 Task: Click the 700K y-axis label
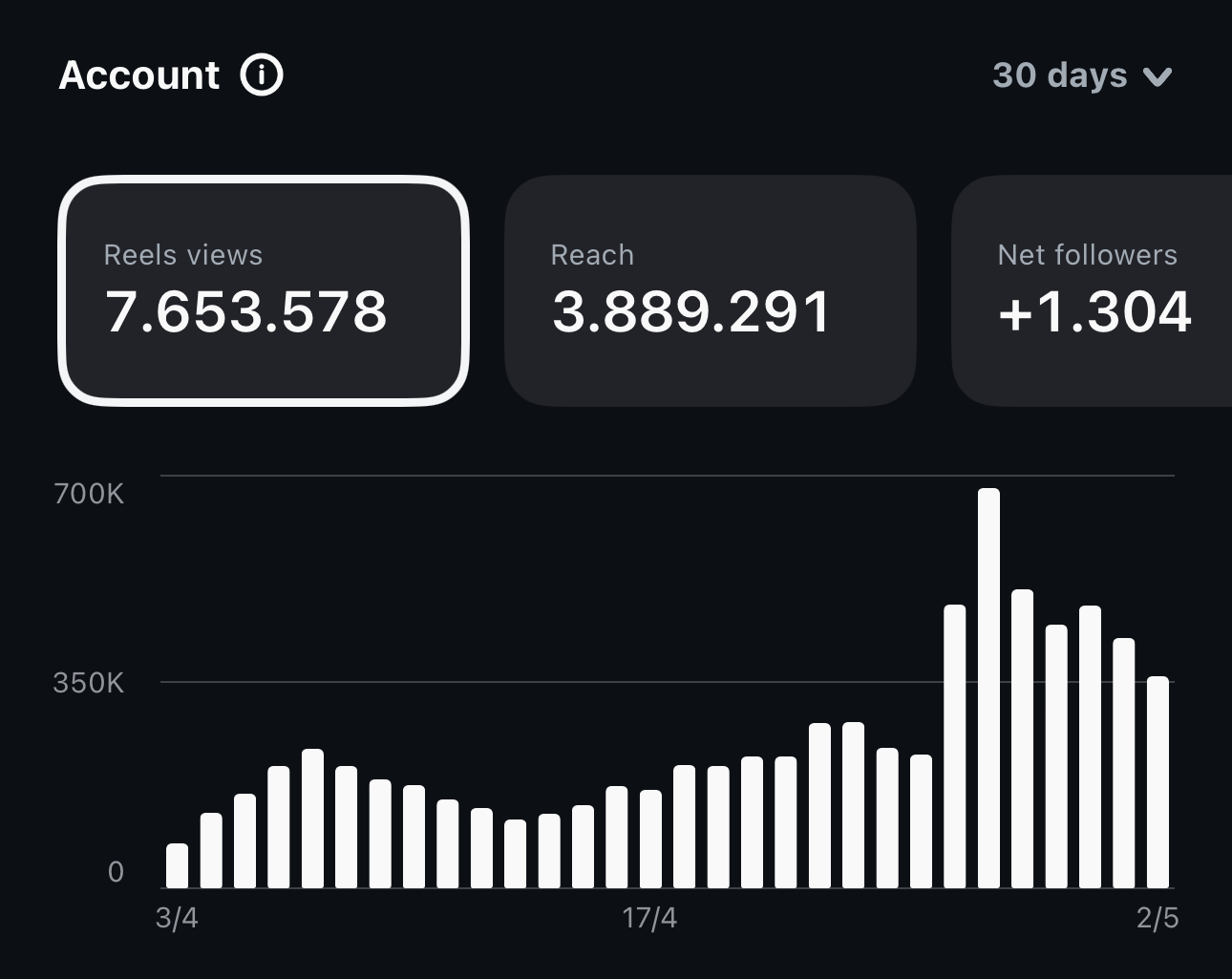(89, 494)
